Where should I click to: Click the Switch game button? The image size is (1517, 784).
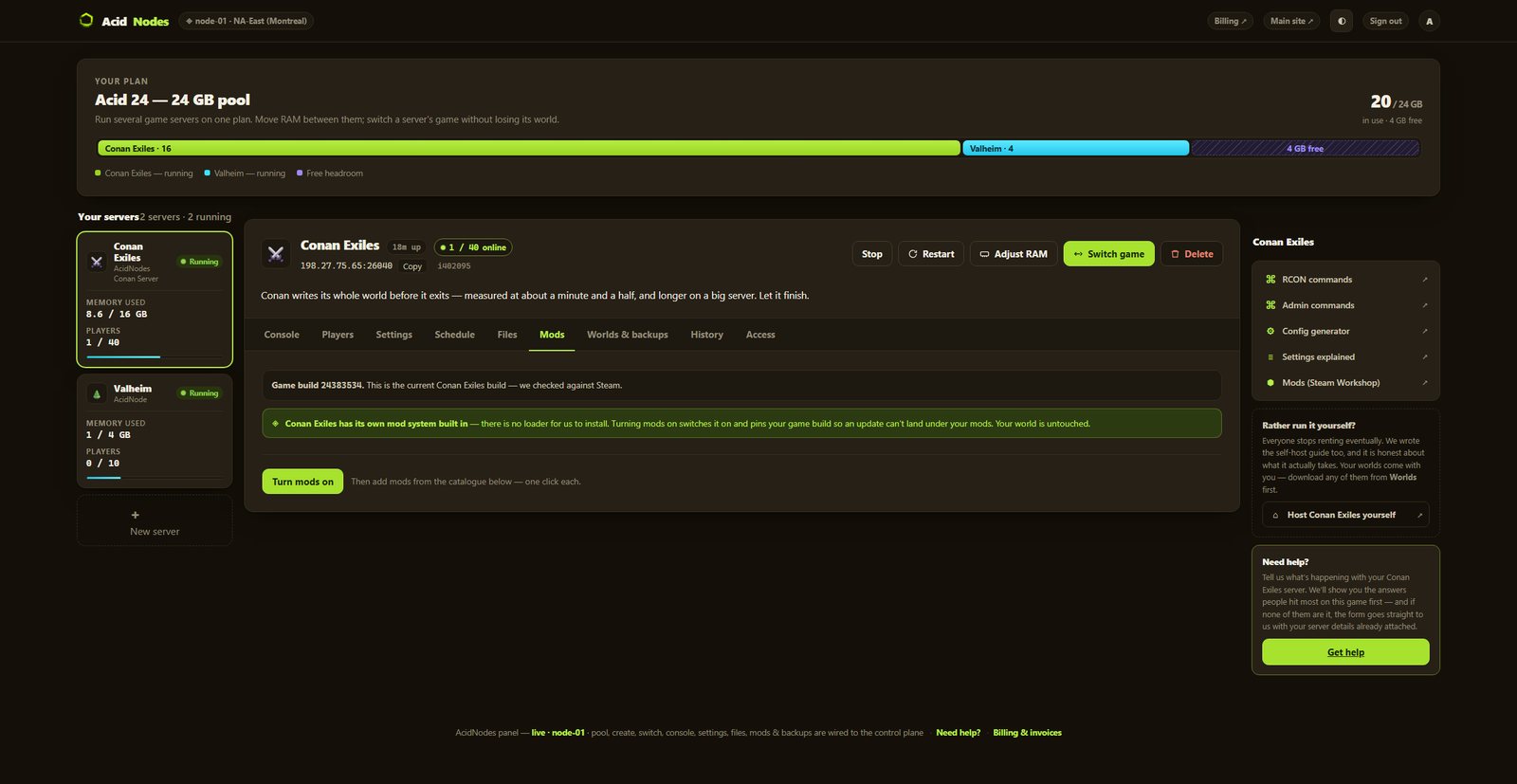pos(1109,254)
